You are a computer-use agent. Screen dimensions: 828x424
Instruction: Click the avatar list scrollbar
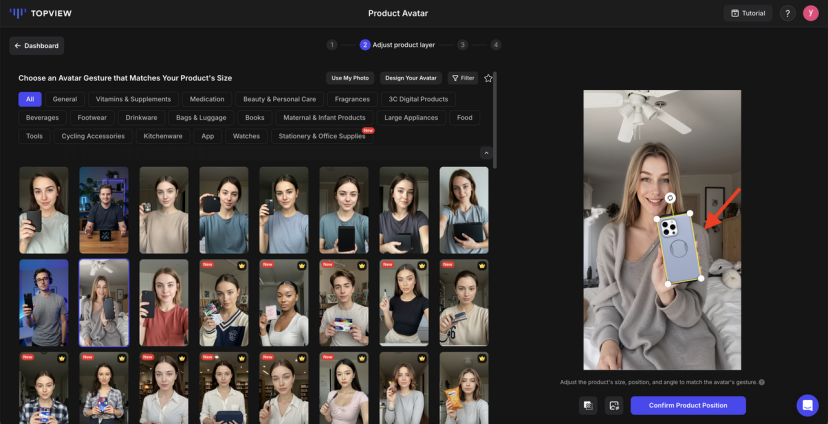pyautogui.click(x=495, y=120)
